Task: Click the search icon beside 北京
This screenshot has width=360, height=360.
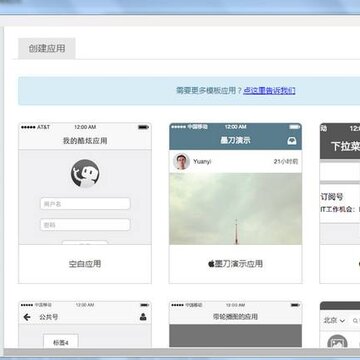Action: [x=356, y=321]
